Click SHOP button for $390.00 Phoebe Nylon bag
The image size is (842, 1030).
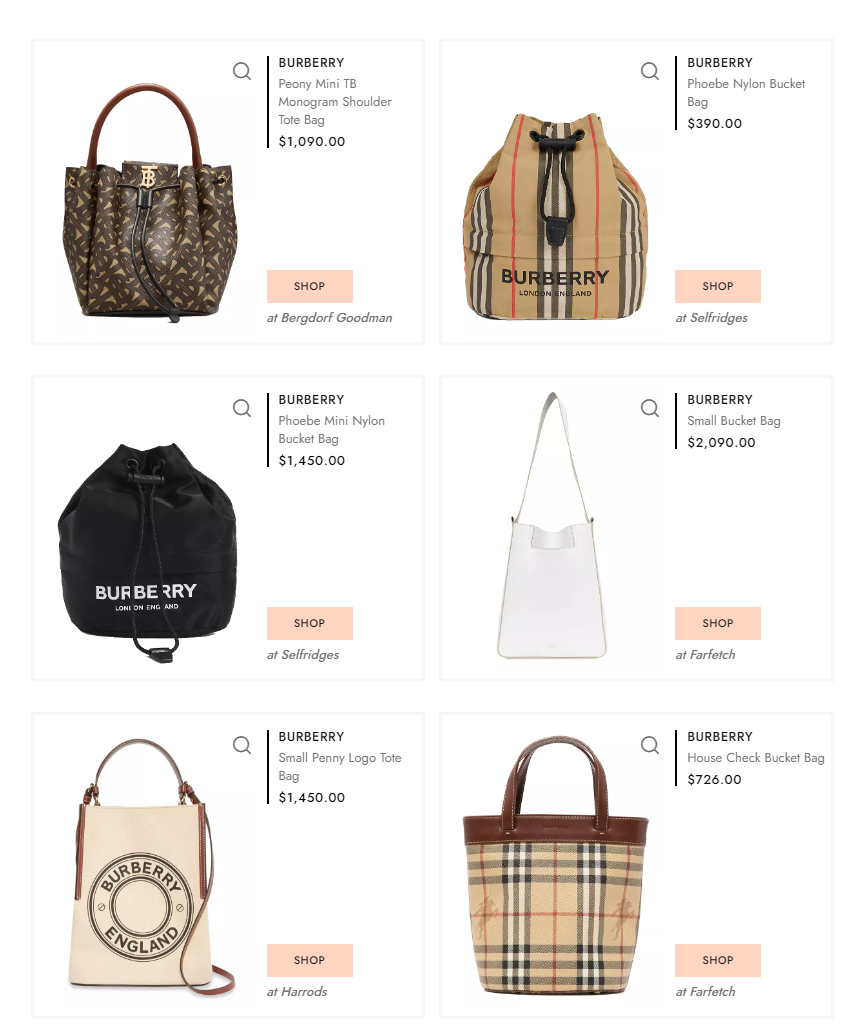click(x=717, y=286)
